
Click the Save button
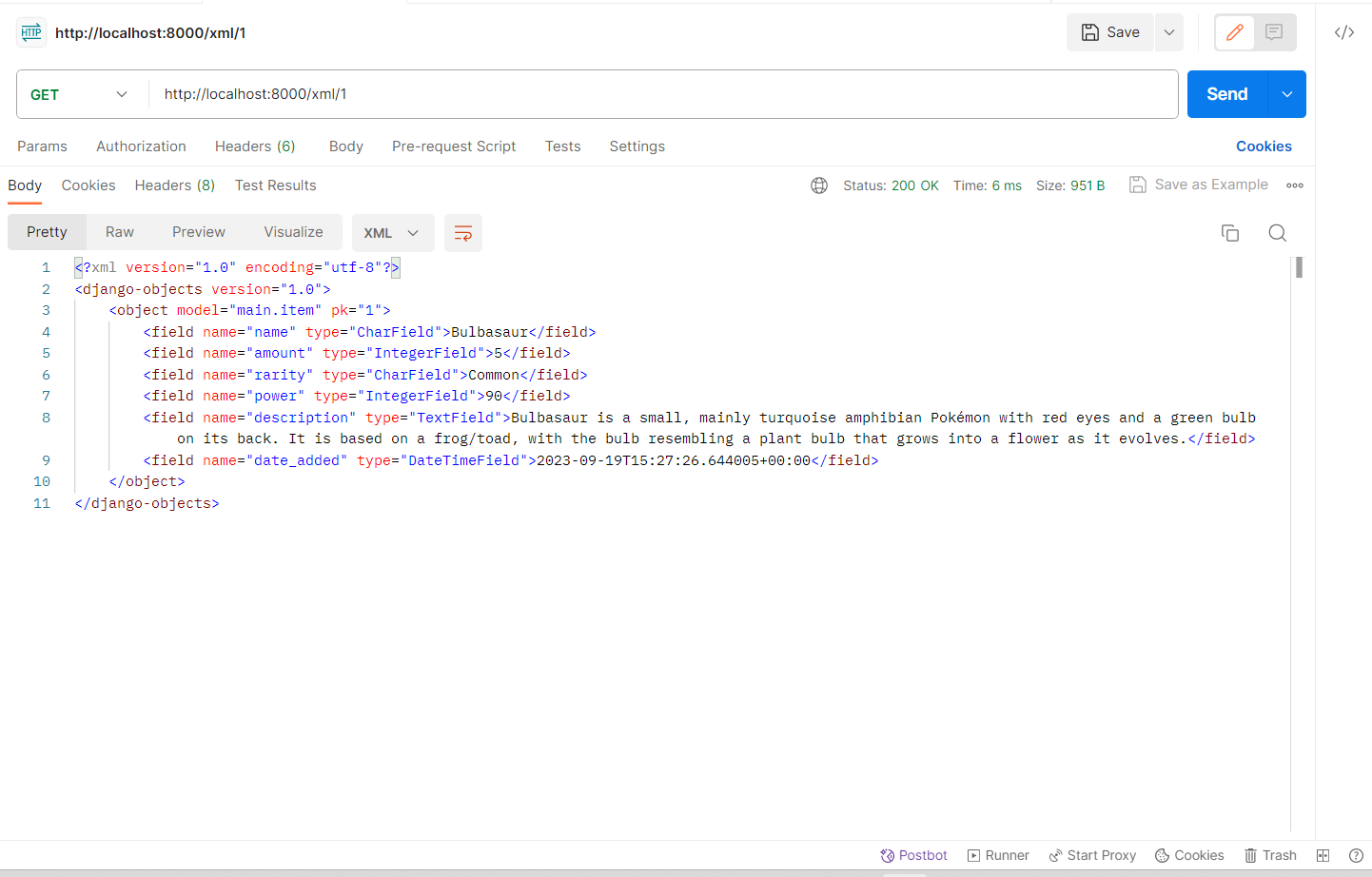tap(1109, 32)
